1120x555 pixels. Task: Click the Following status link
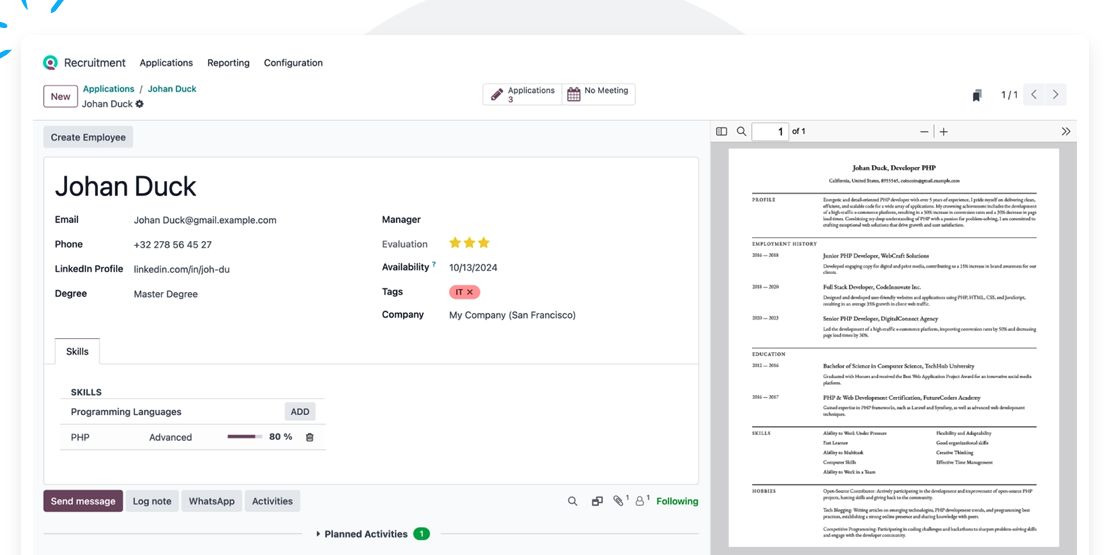pyautogui.click(x=677, y=501)
